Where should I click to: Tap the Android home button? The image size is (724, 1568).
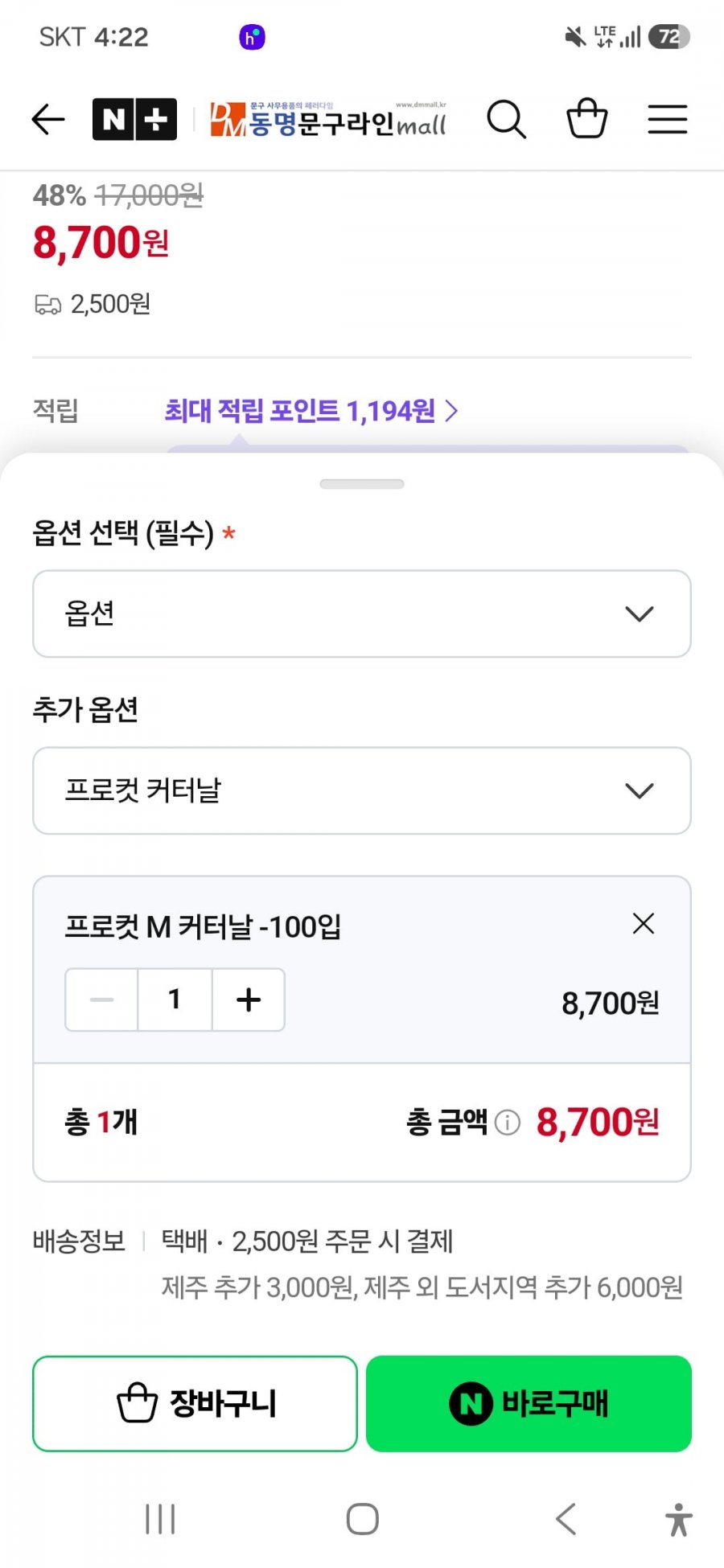click(363, 1519)
